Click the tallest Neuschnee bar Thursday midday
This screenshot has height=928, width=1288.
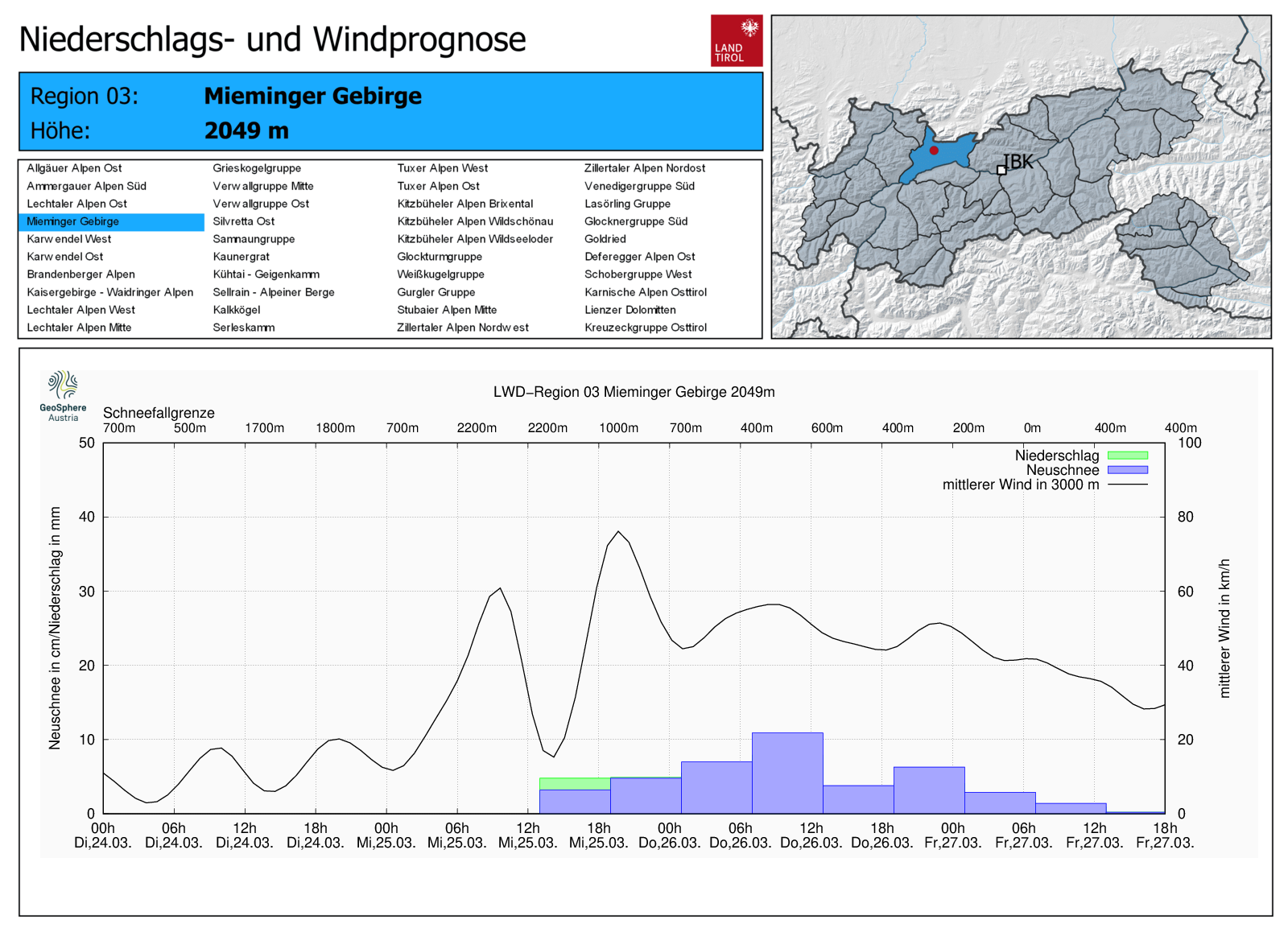click(x=787, y=773)
